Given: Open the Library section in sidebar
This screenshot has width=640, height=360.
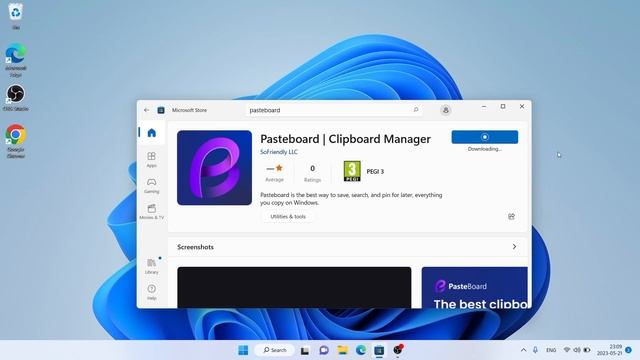Looking at the screenshot, I should click(x=151, y=266).
